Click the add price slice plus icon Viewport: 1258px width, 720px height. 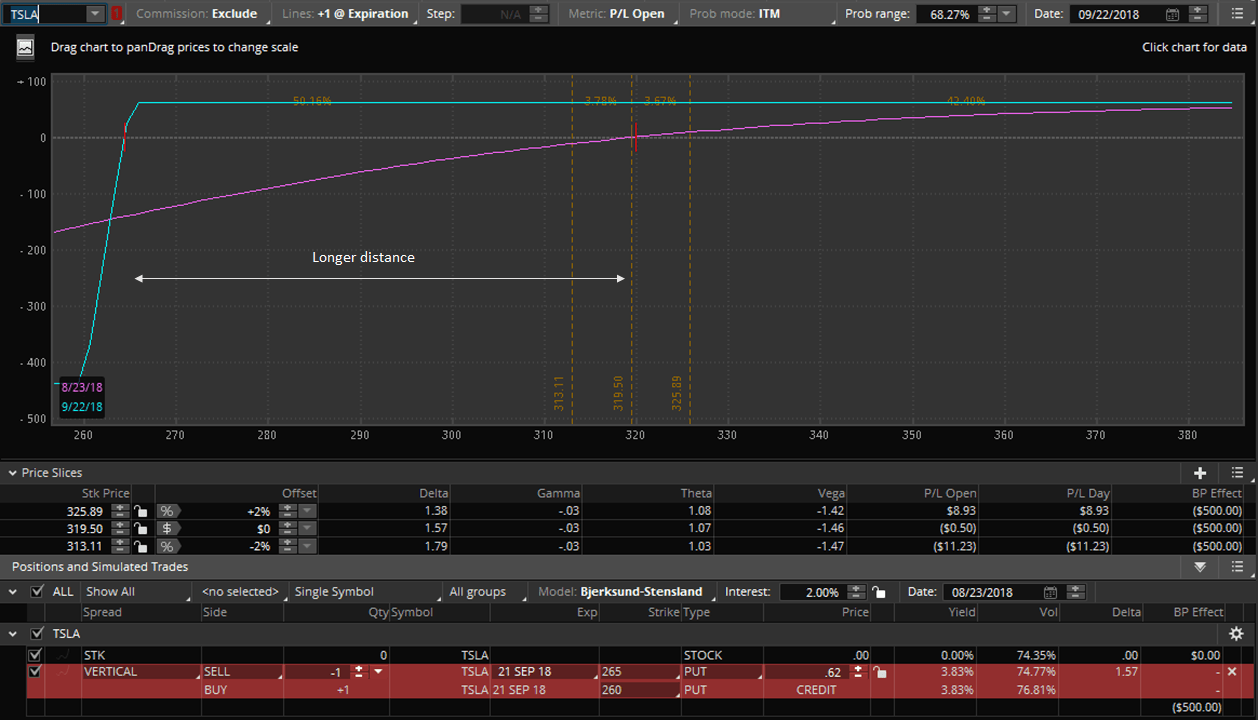[x=1200, y=473]
